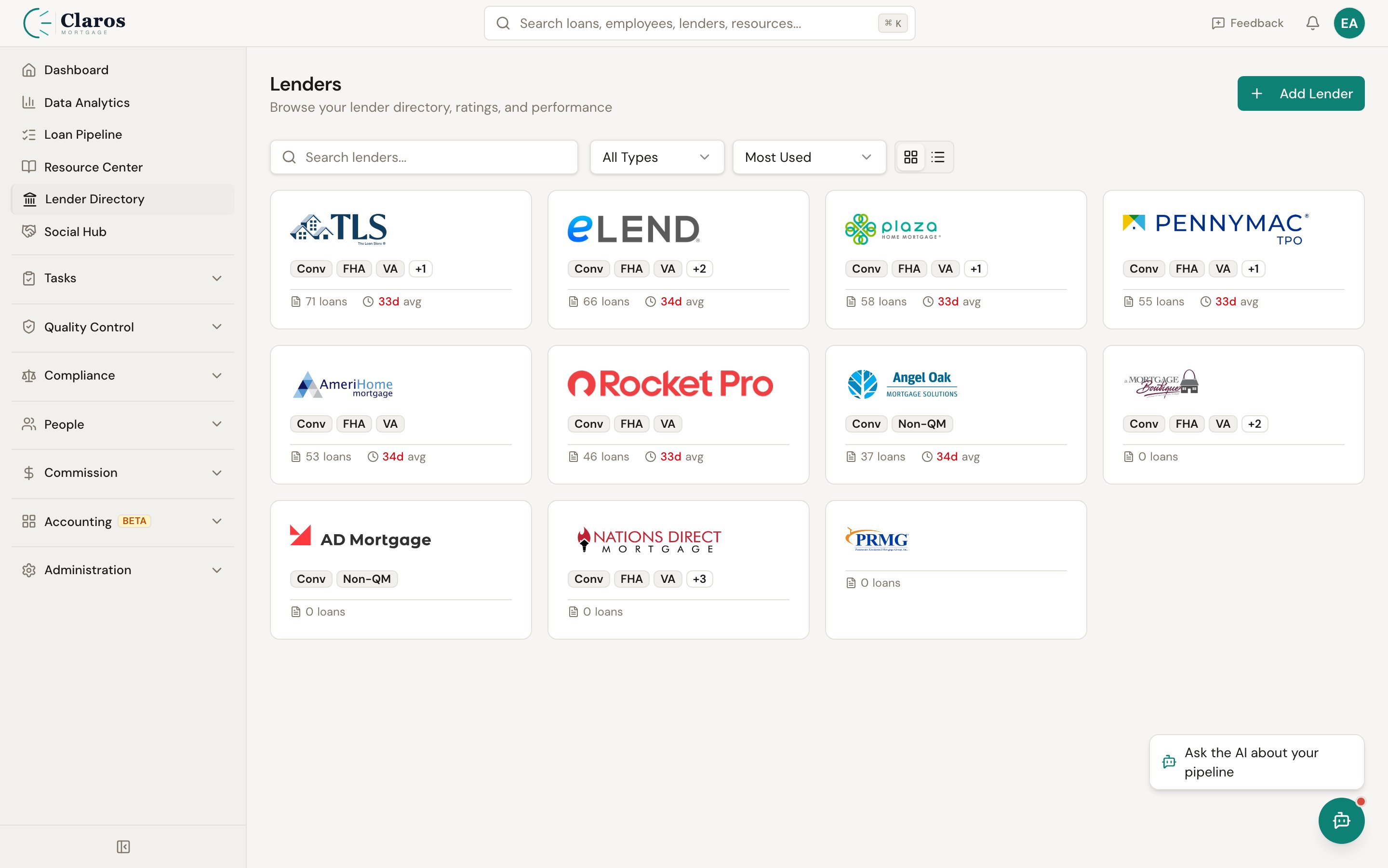Expand the People section

[122, 424]
